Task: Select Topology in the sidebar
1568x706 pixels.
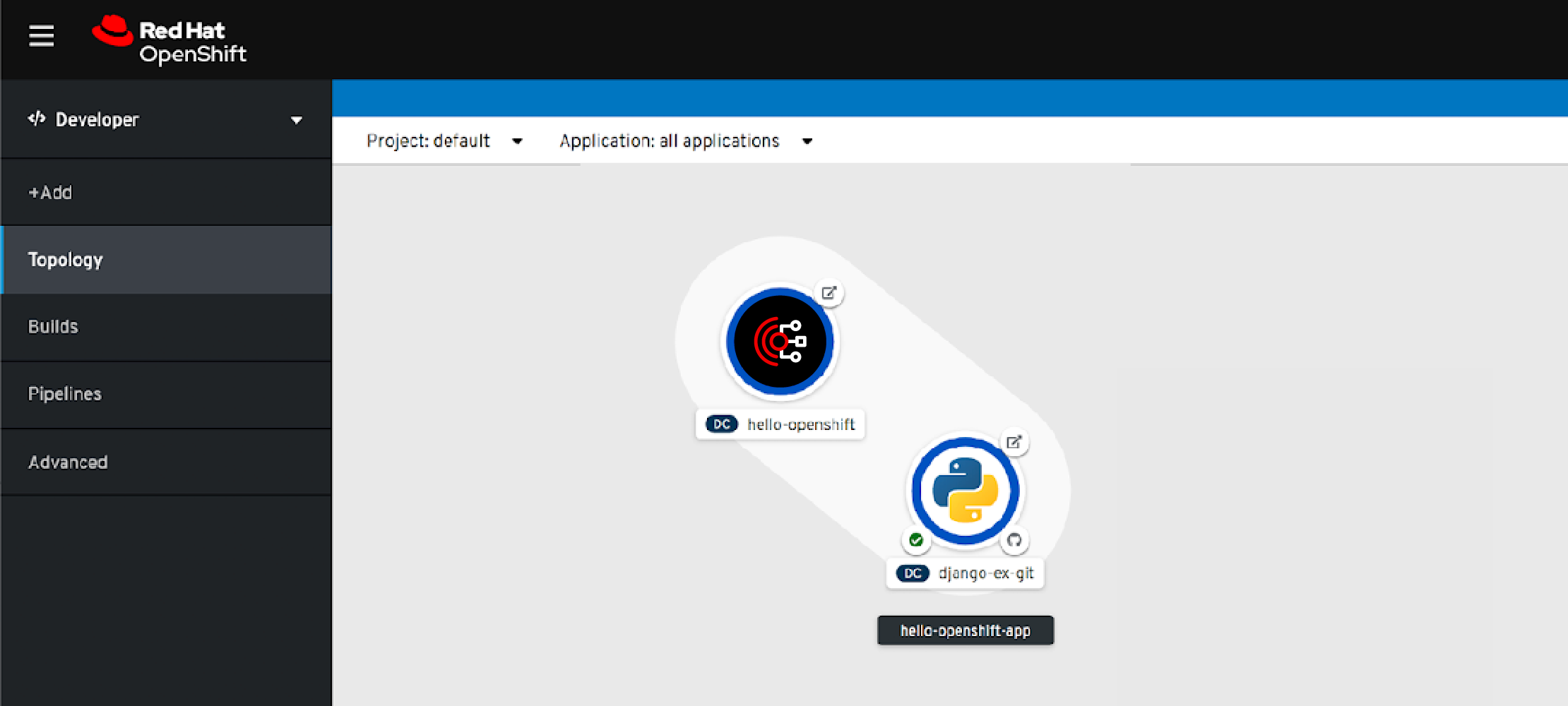Action: [66, 260]
